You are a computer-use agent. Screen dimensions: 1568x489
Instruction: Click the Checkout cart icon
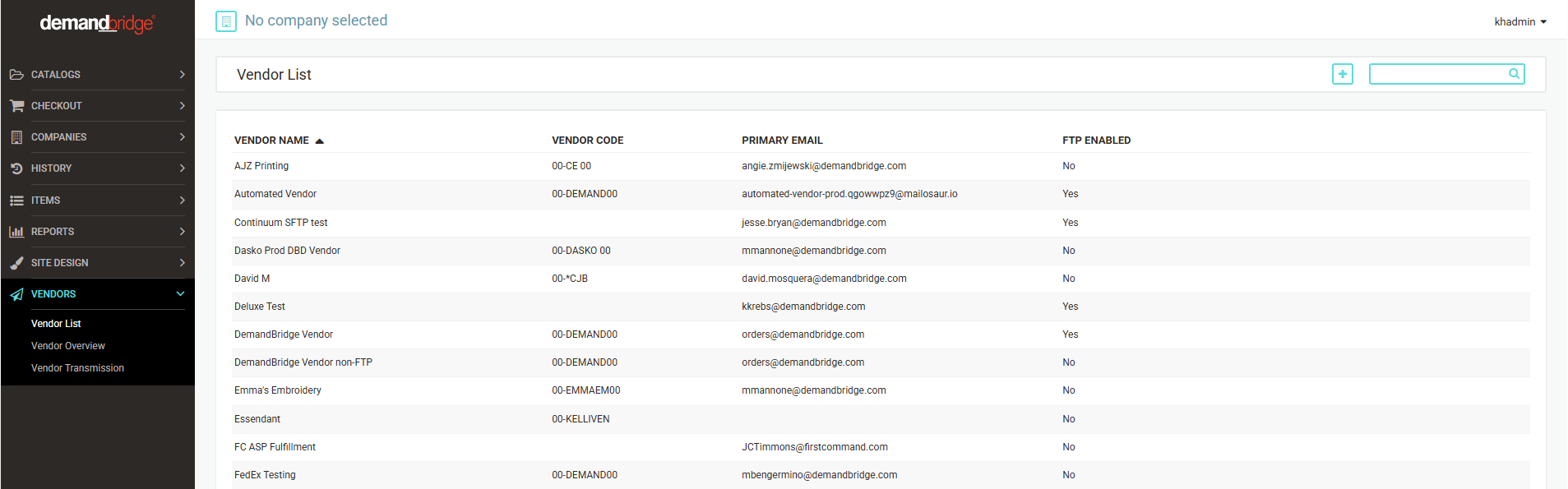coord(16,106)
